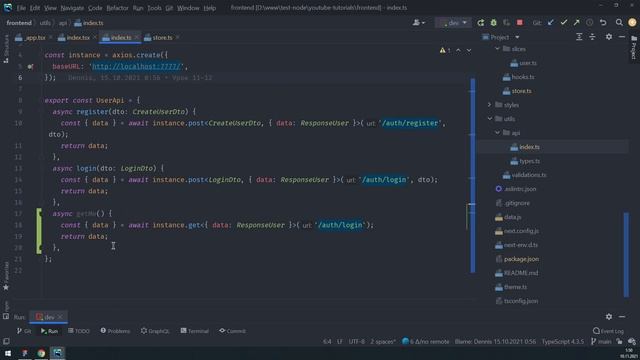
Task: Open the Refactor menu
Action: (x=118, y=8)
